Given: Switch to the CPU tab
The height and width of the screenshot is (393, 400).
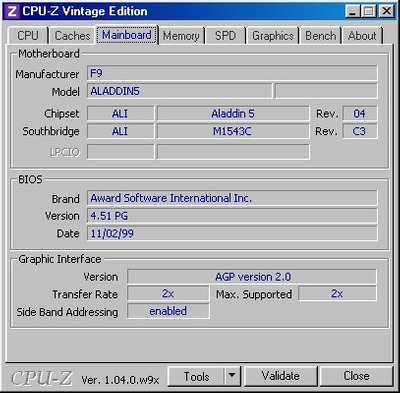Looking at the screenshot, I should (28, 36).
